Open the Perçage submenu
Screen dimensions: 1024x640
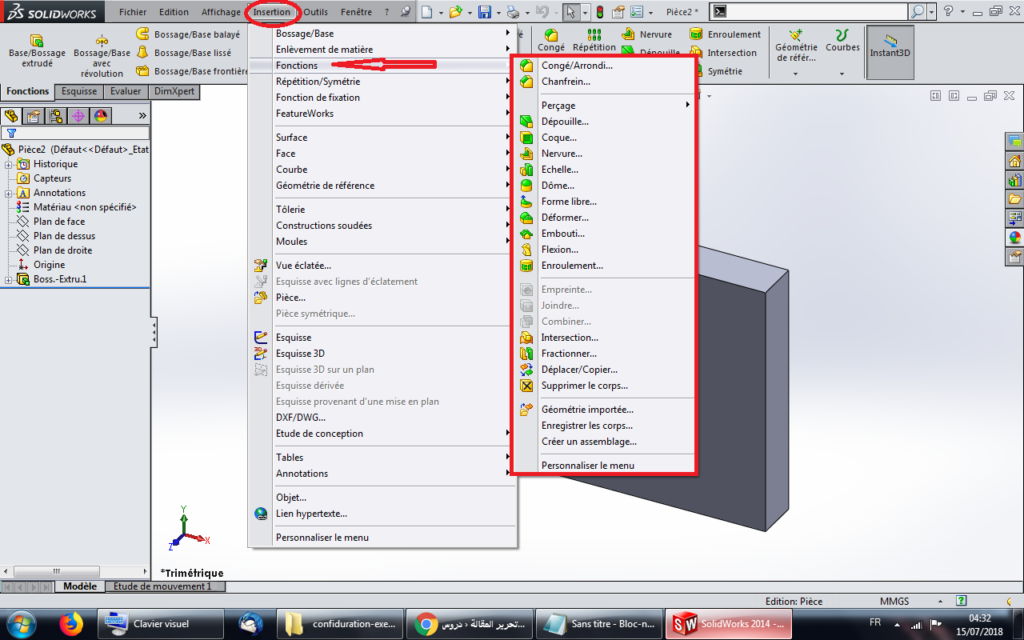click(x=558, y=106)
